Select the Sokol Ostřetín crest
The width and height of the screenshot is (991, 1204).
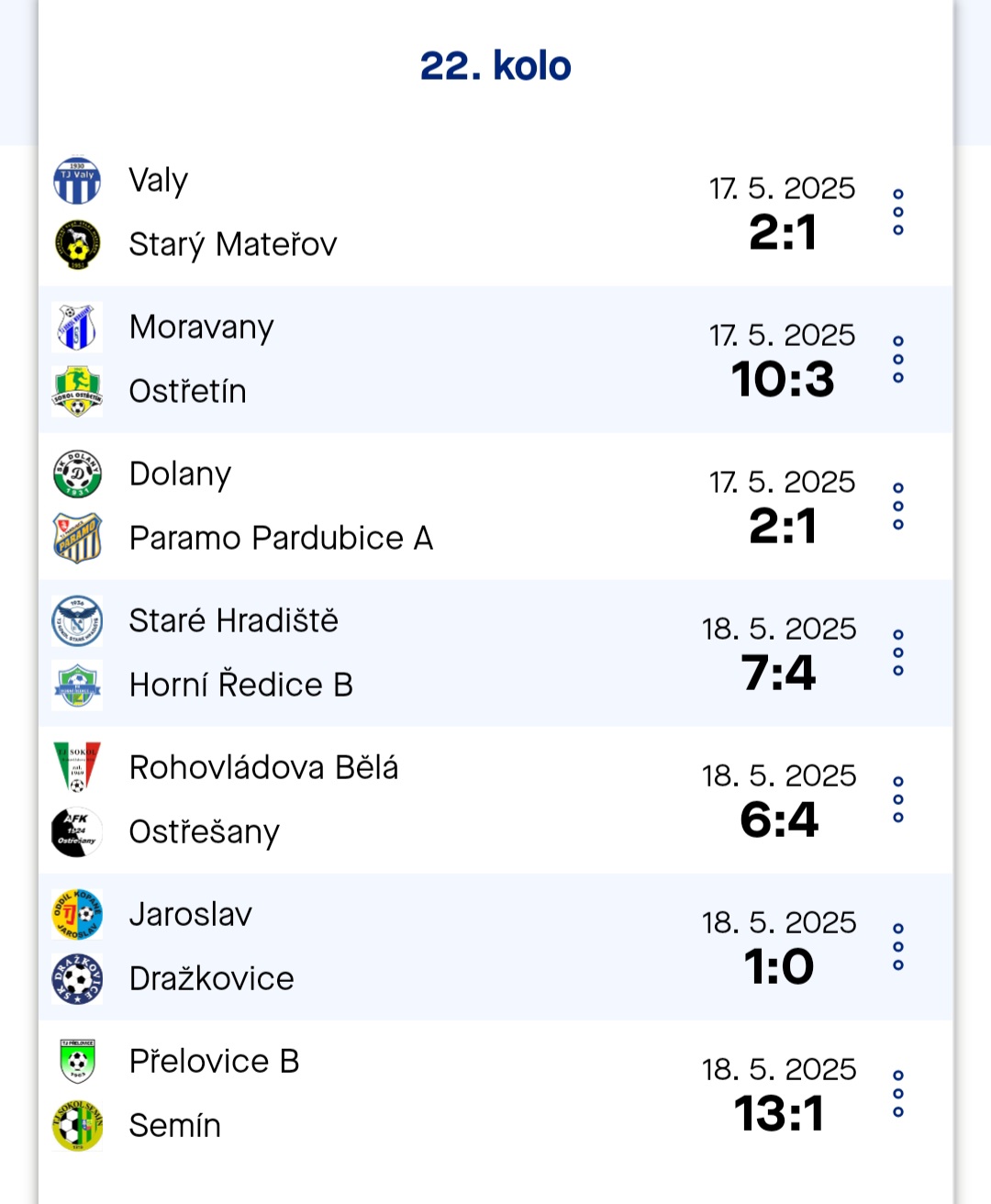77,391
